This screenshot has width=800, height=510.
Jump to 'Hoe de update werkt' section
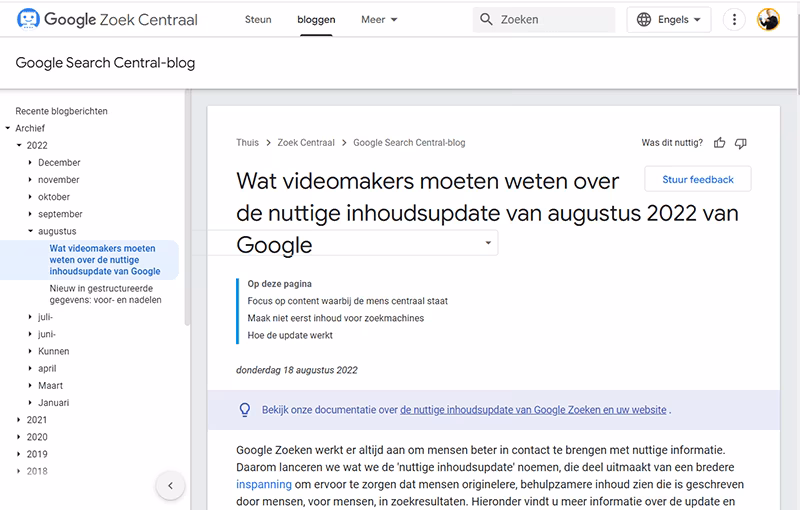pyautogui.click(x=290, y=336)
